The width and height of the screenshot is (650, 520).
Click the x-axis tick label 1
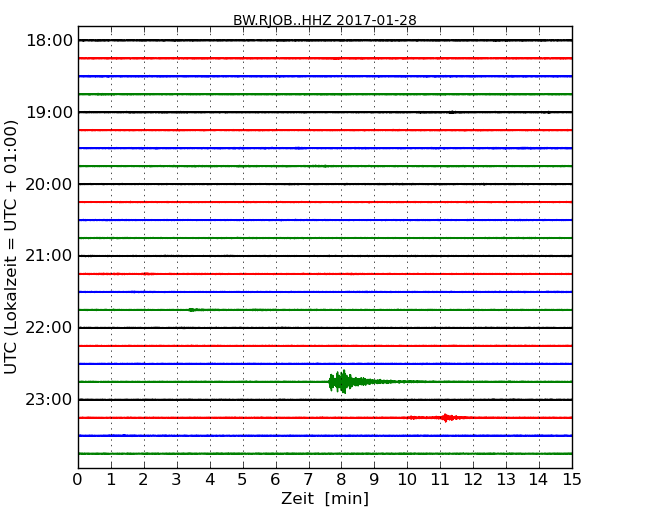pyautogui.click(x=111, y=480)
